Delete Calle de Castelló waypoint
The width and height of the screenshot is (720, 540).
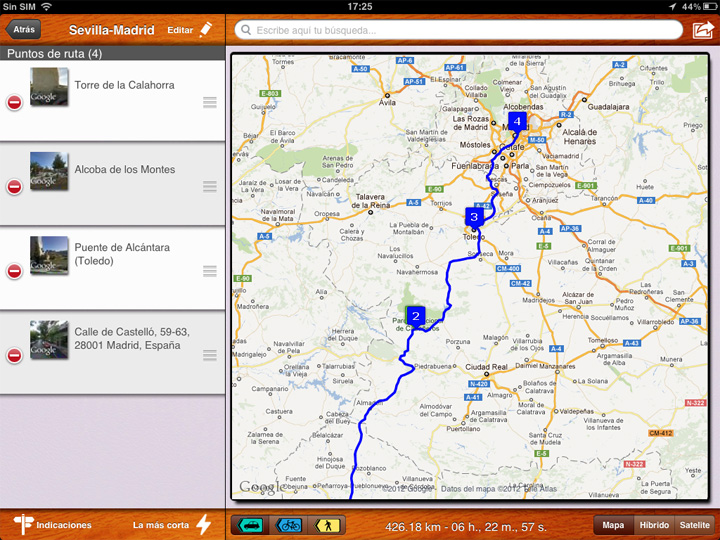click(x=14, y=355)
